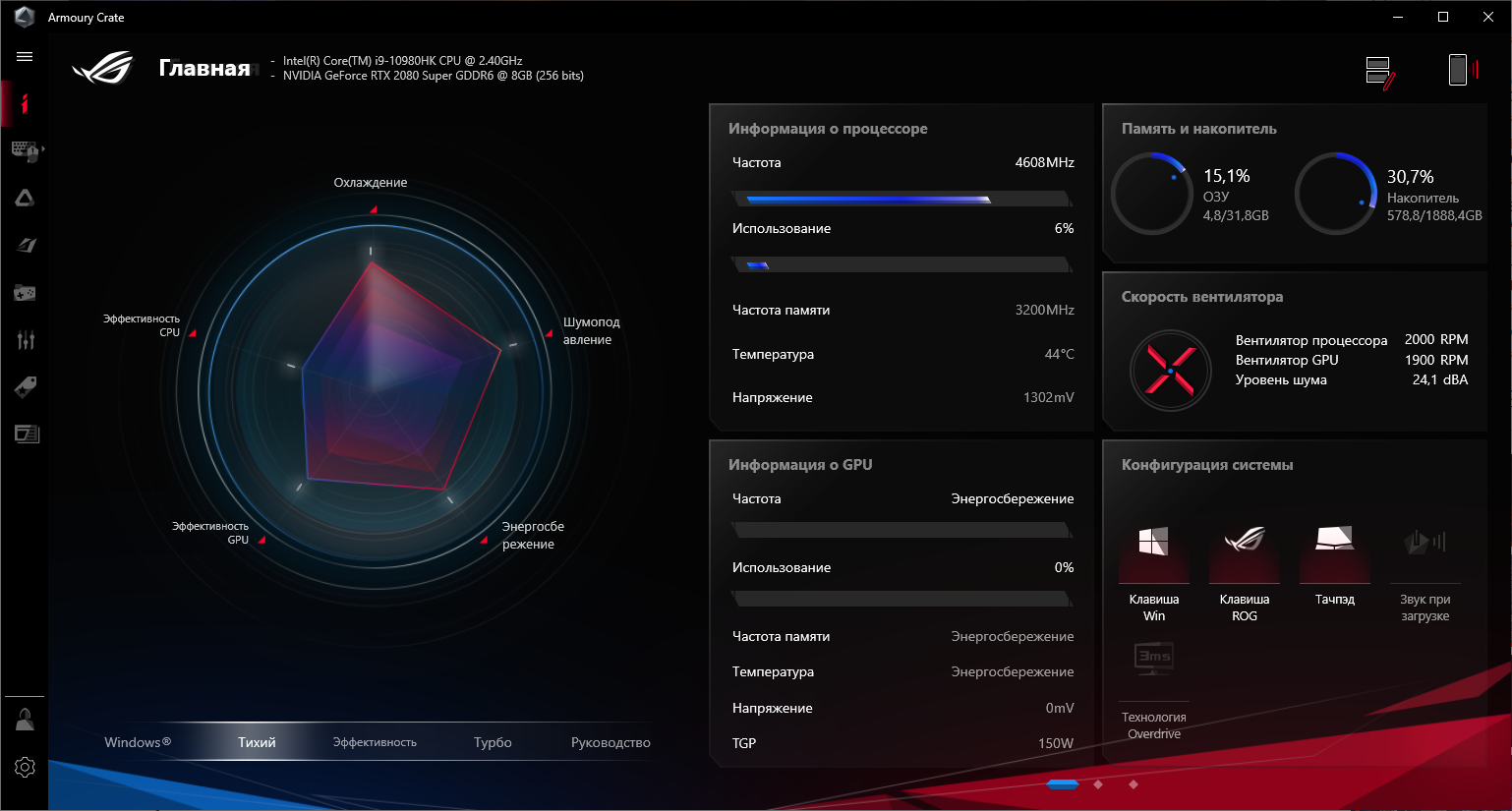
Task: Open Settings gear icon
Action: tap(25, 767)
